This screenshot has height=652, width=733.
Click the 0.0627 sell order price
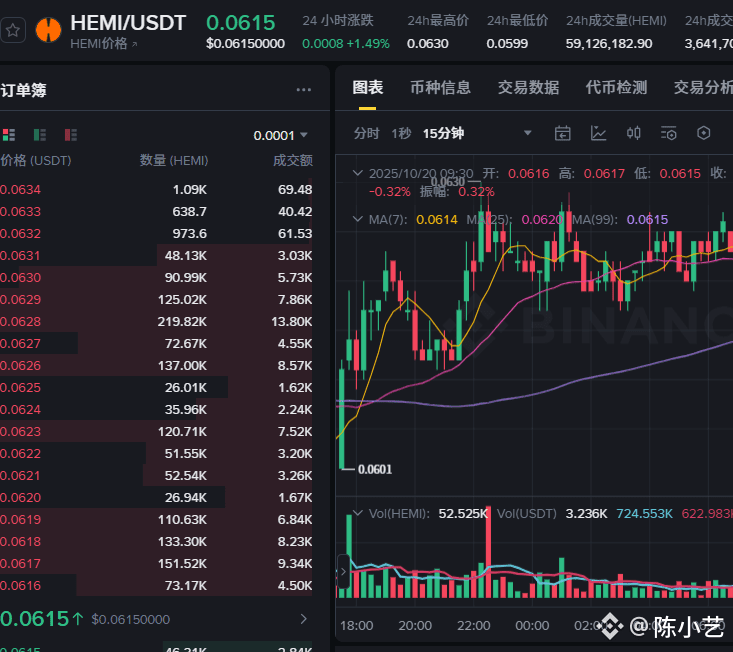[20, 344]
